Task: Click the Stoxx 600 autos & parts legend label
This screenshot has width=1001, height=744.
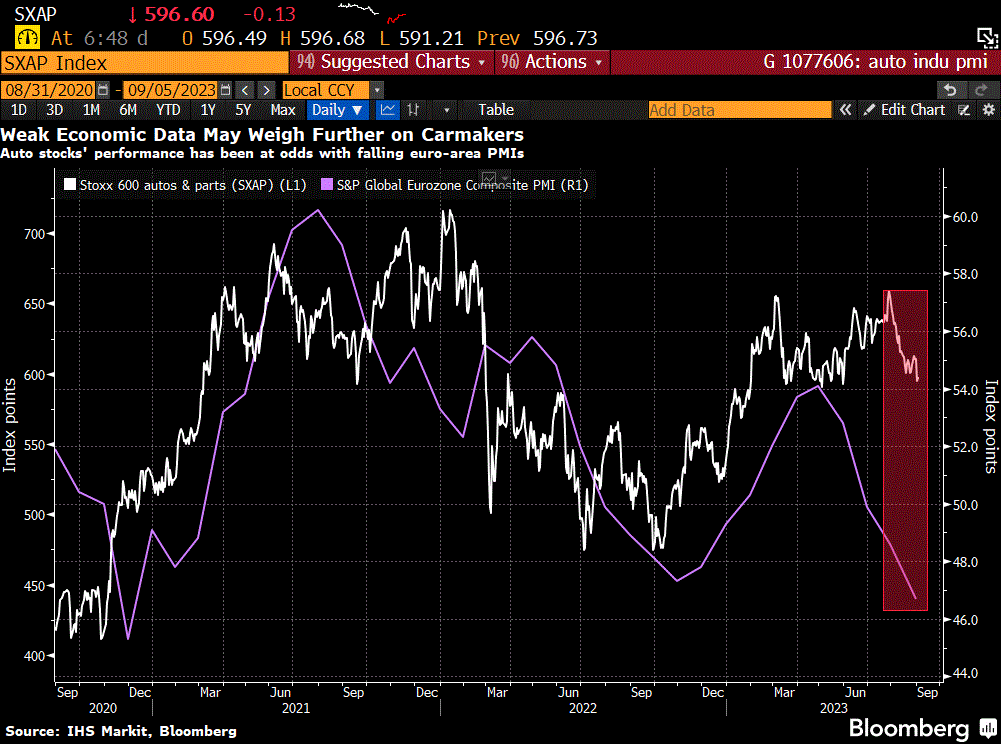Action: pyautogui.click(x=193, y=185)
